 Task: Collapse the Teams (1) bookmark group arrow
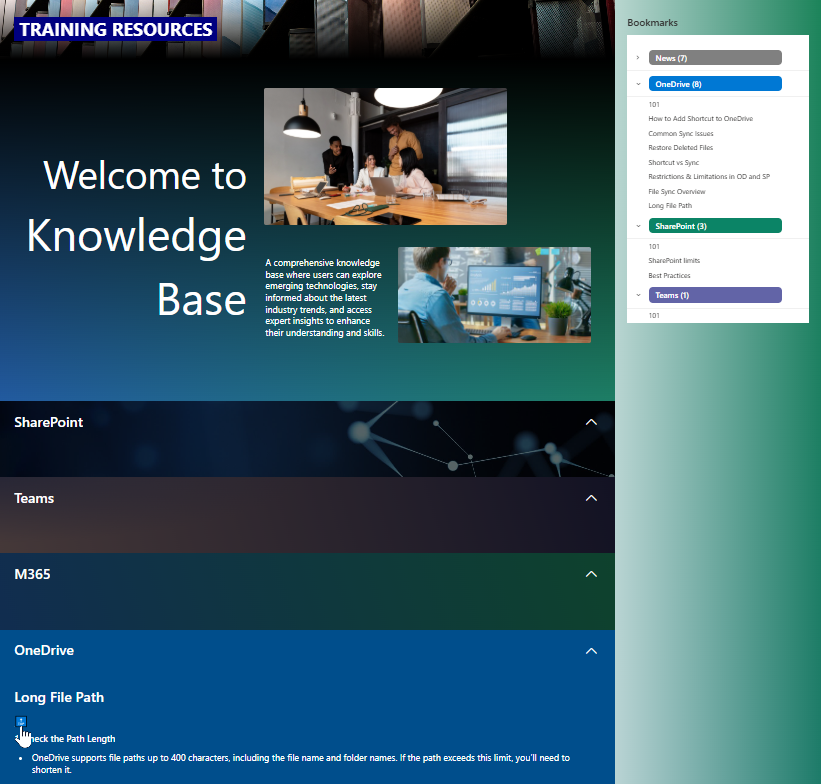coord(638,295)
